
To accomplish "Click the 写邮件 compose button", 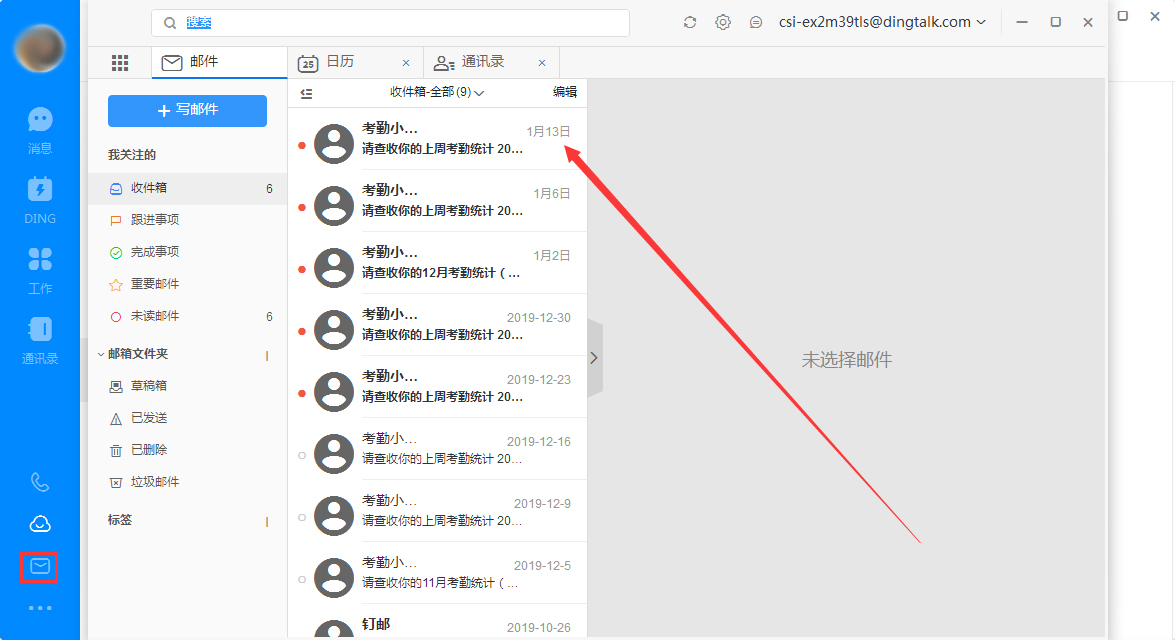I will pos(187,110).
